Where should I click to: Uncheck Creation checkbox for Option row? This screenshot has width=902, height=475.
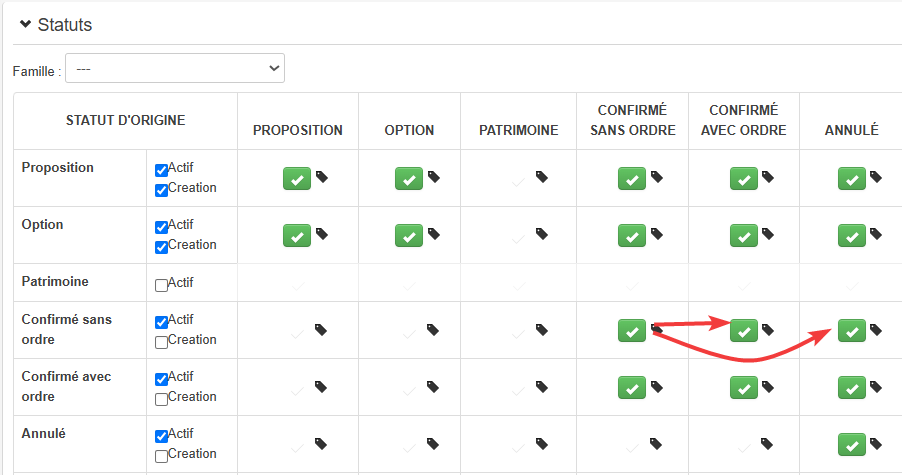point(161,247)
